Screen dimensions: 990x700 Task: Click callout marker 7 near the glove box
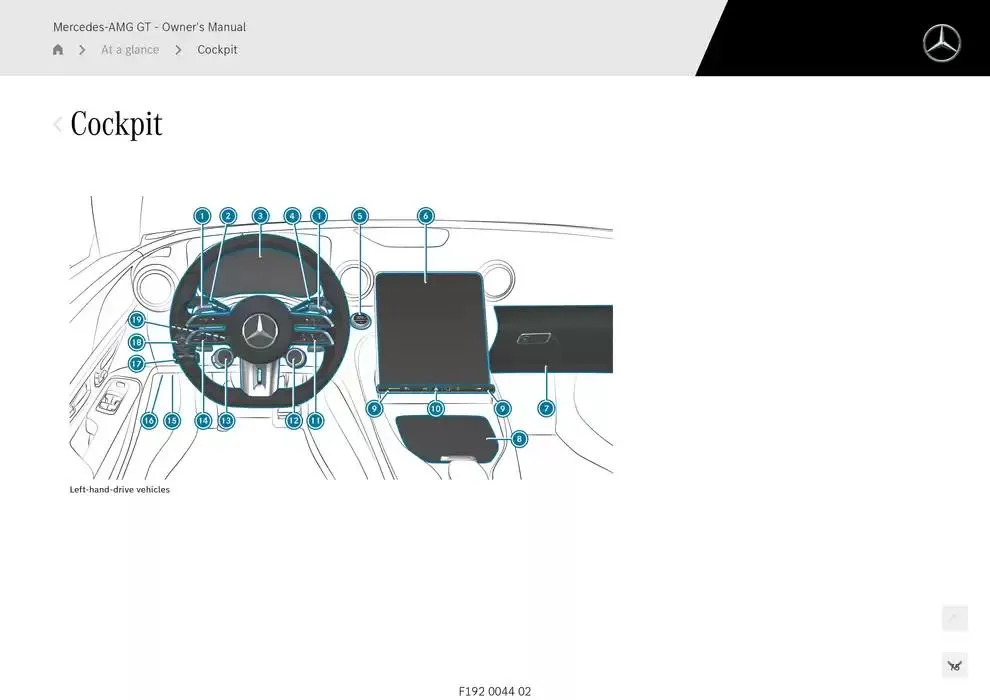tap(546, 408)
